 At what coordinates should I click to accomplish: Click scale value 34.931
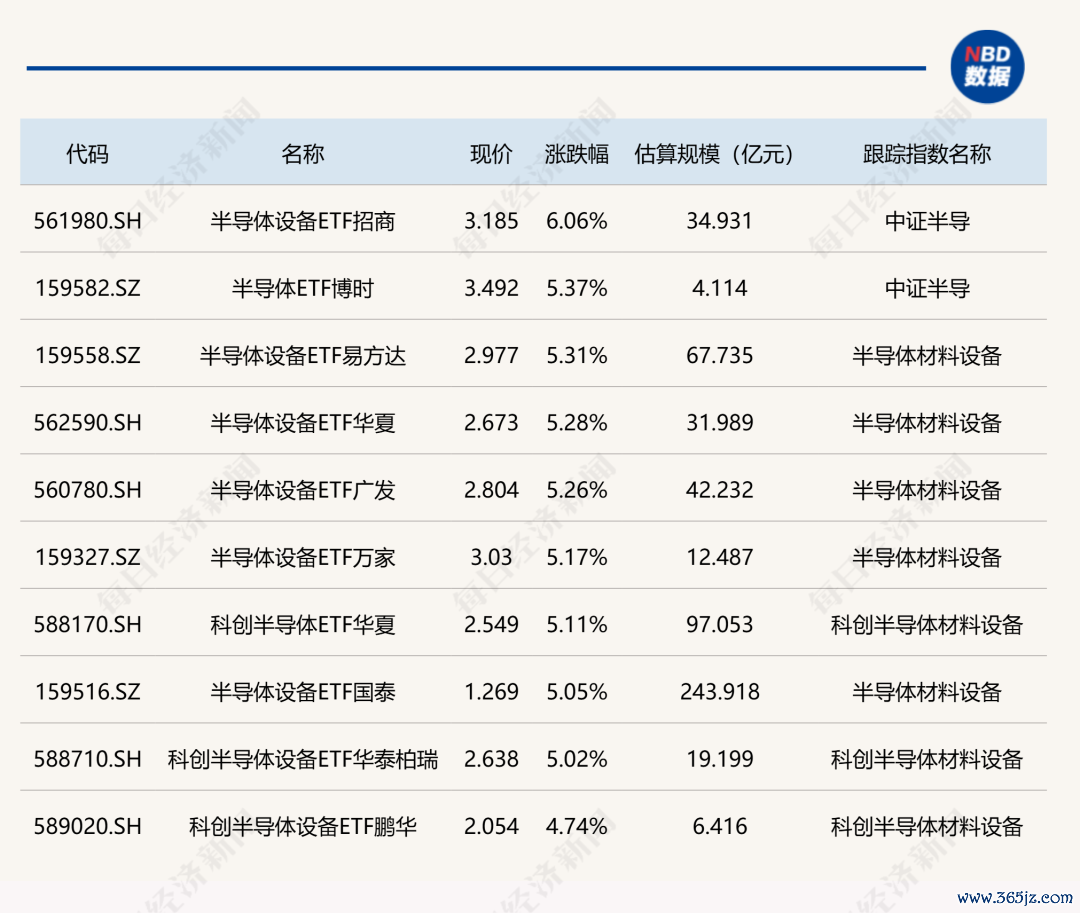pos(719,221)
